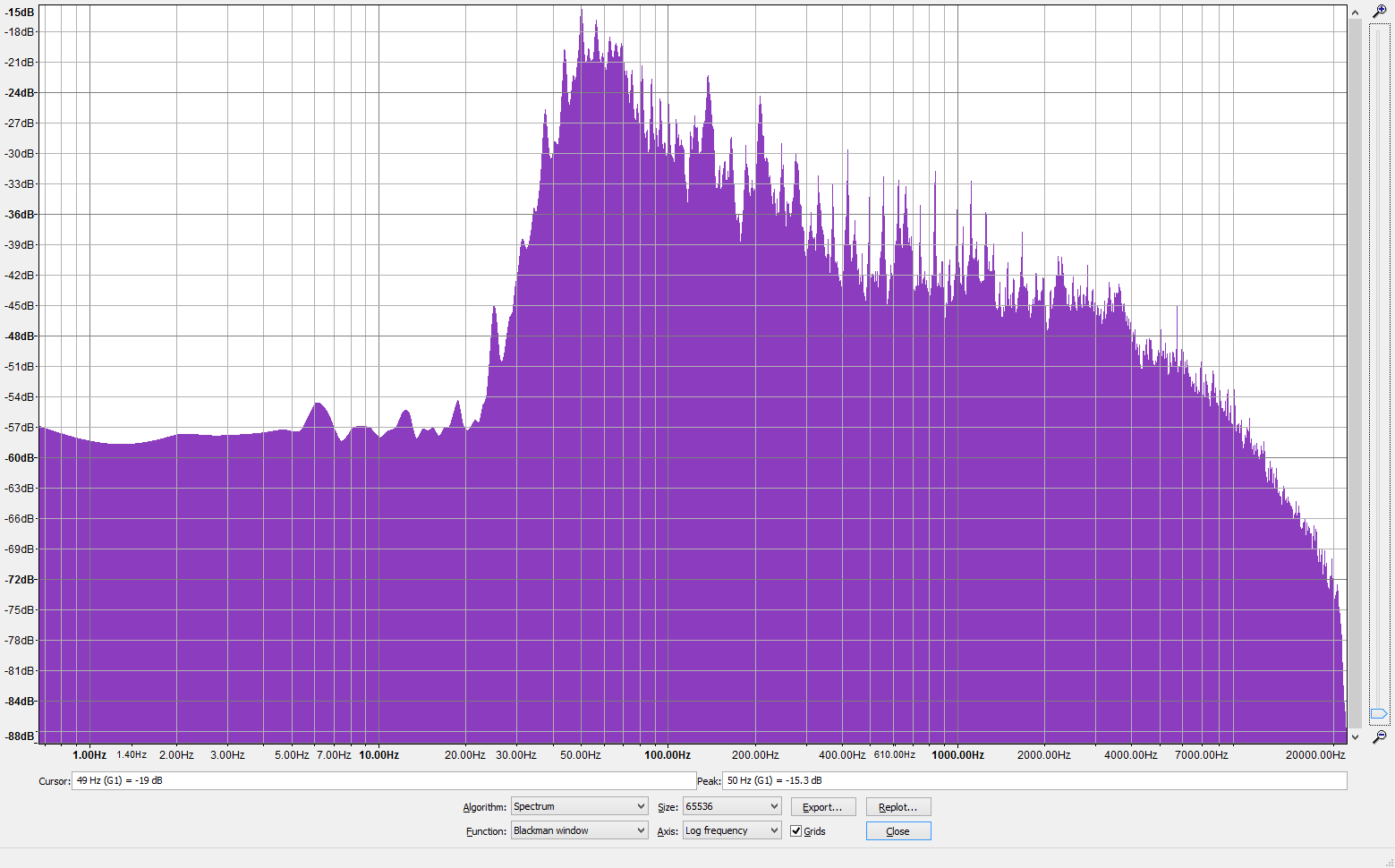The image size is (1395, 868).
Task: Click the vertical zoom slider thumb
Action: point(1379,713)
